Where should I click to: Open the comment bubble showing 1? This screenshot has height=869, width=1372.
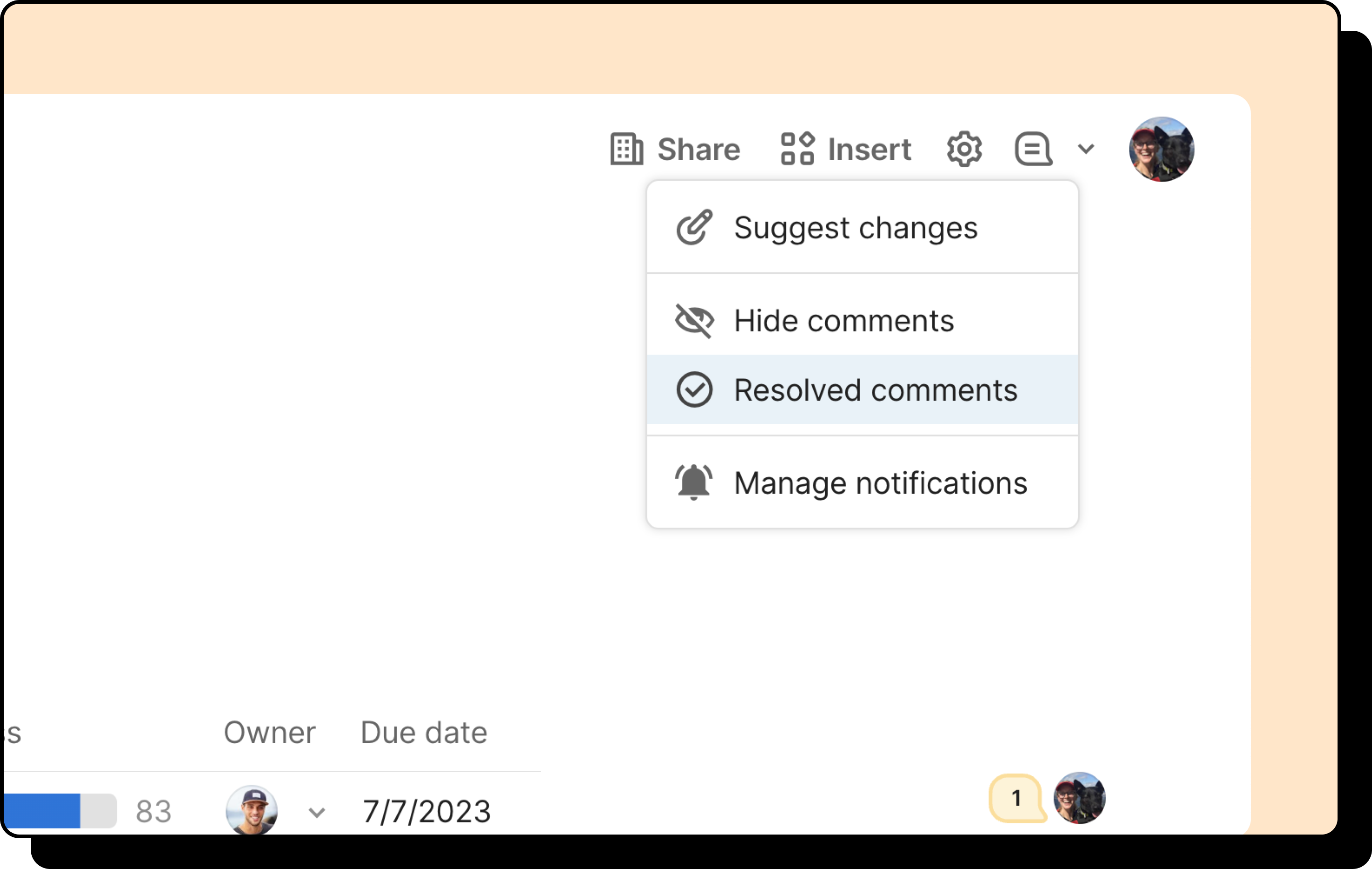1017,798
